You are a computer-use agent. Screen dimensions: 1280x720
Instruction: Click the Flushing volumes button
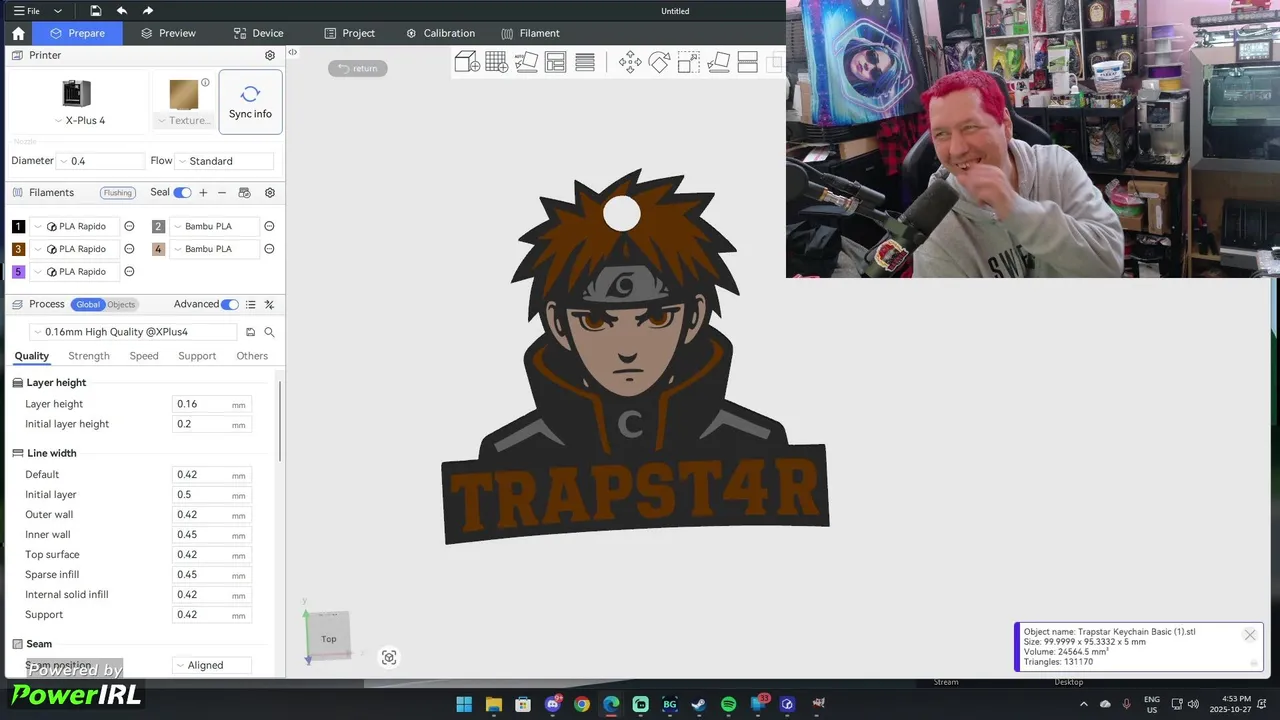[118, 193]
